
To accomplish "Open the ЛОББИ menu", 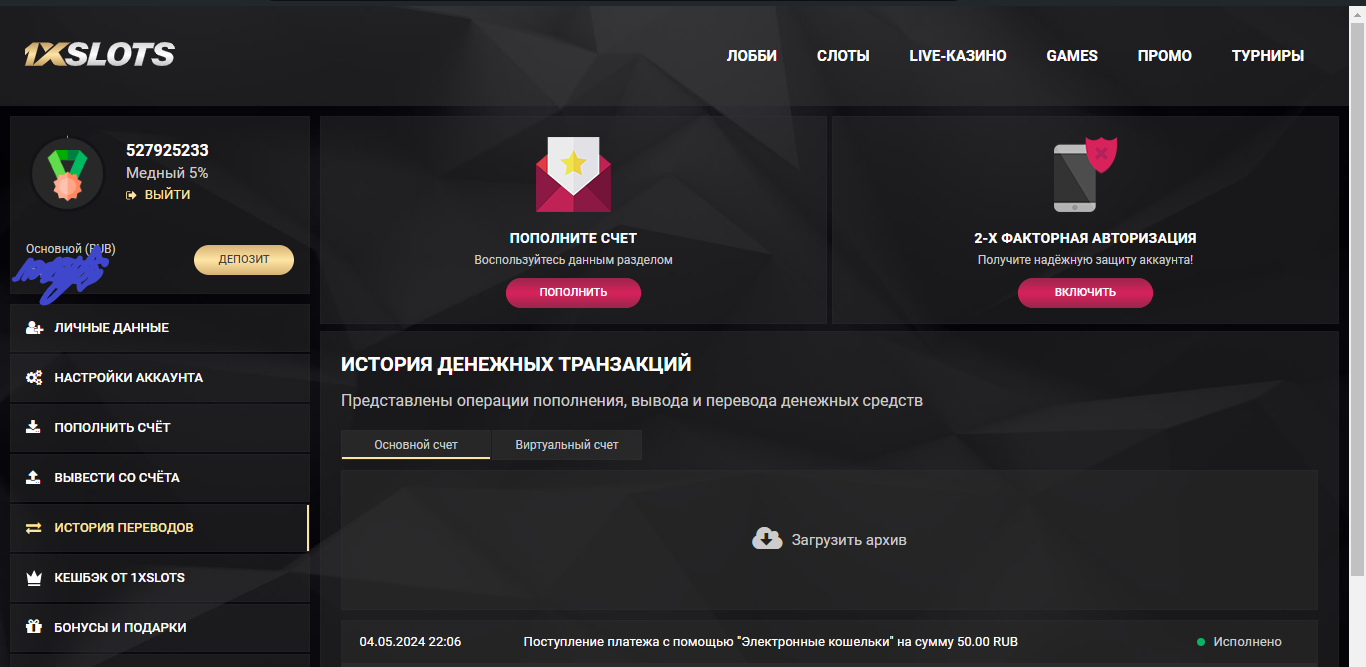I will point(752,56).
